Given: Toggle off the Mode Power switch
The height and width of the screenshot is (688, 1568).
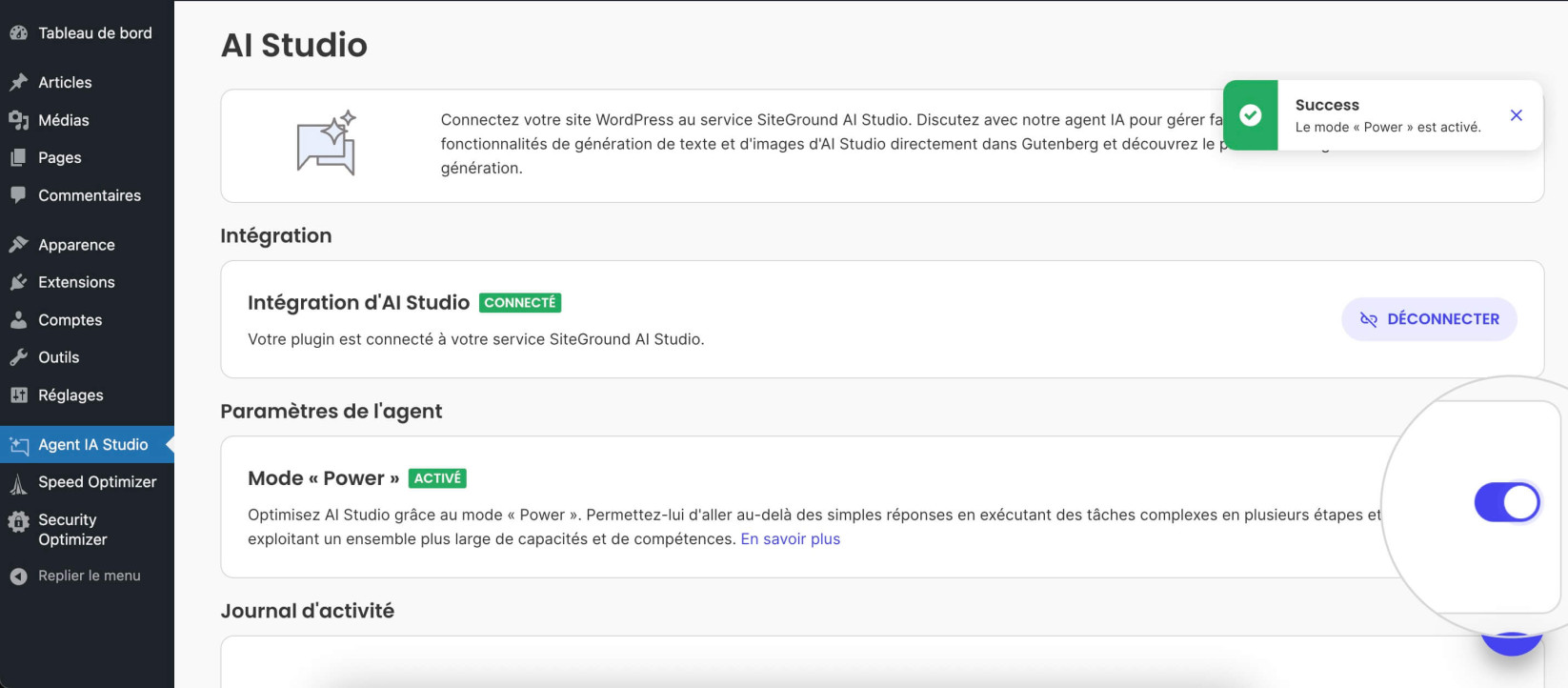Looking at the screenshot, I should (1506, 502).
